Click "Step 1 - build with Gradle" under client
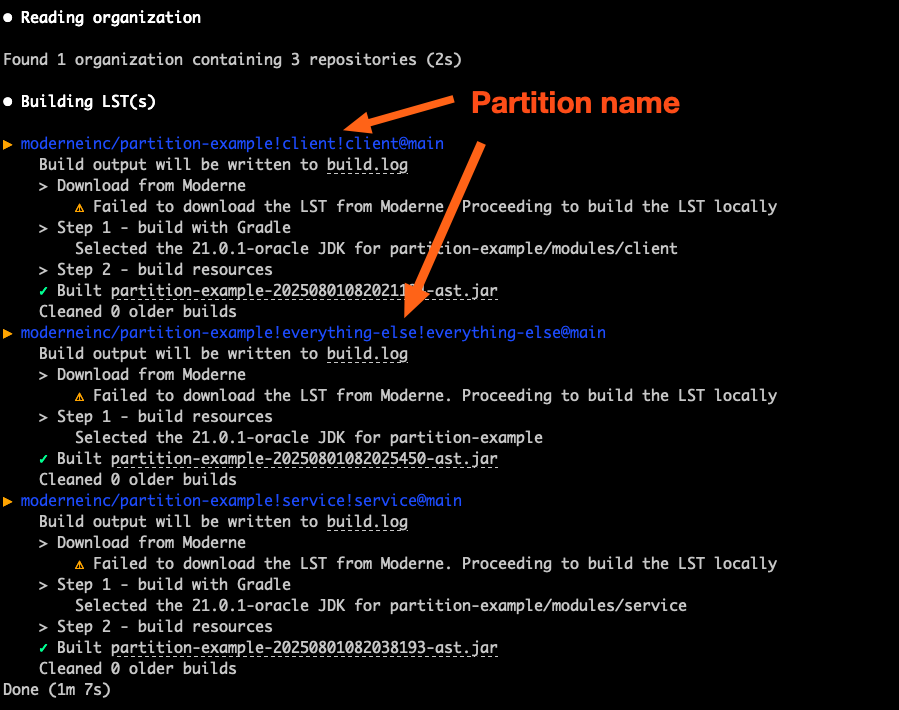 [x=174, y=228]
